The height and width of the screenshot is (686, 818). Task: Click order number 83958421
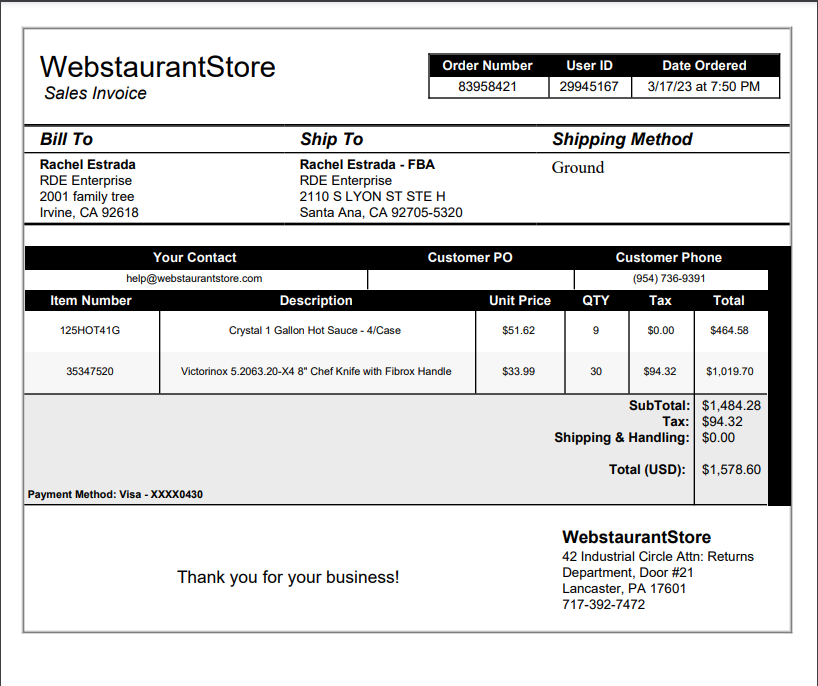(x=487, y=87)
